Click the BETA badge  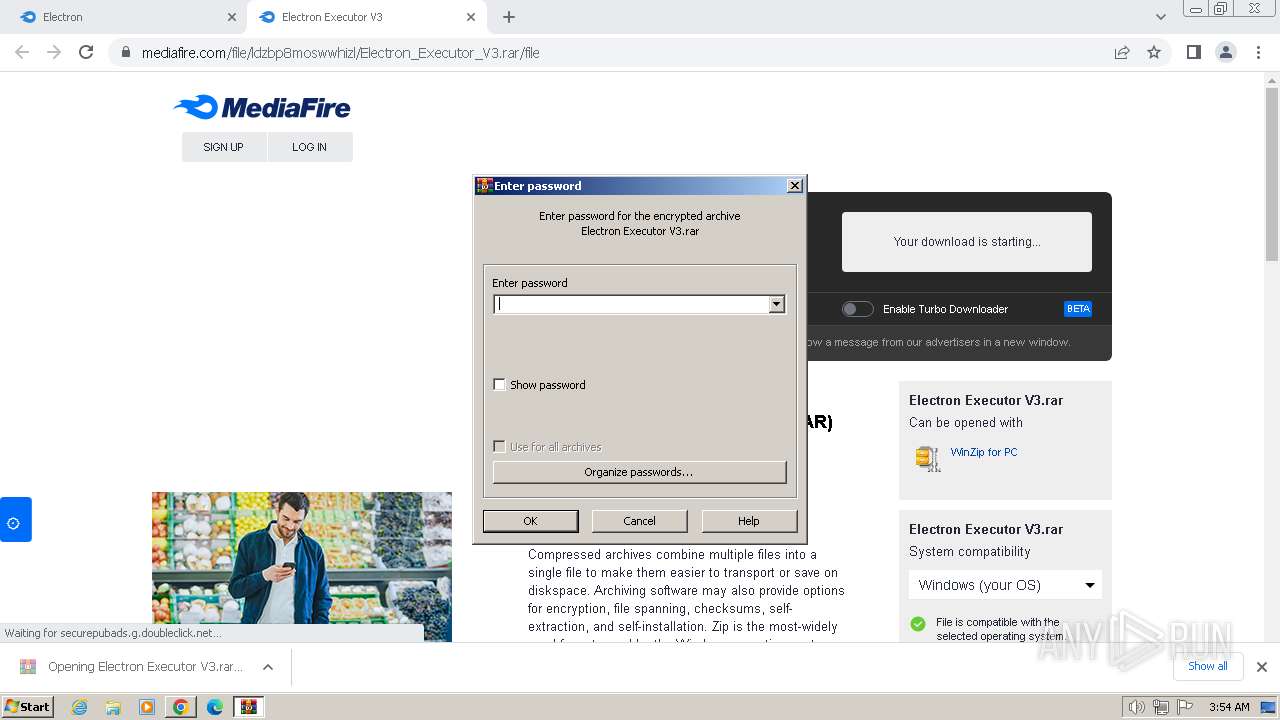[x=1078, y=309]
